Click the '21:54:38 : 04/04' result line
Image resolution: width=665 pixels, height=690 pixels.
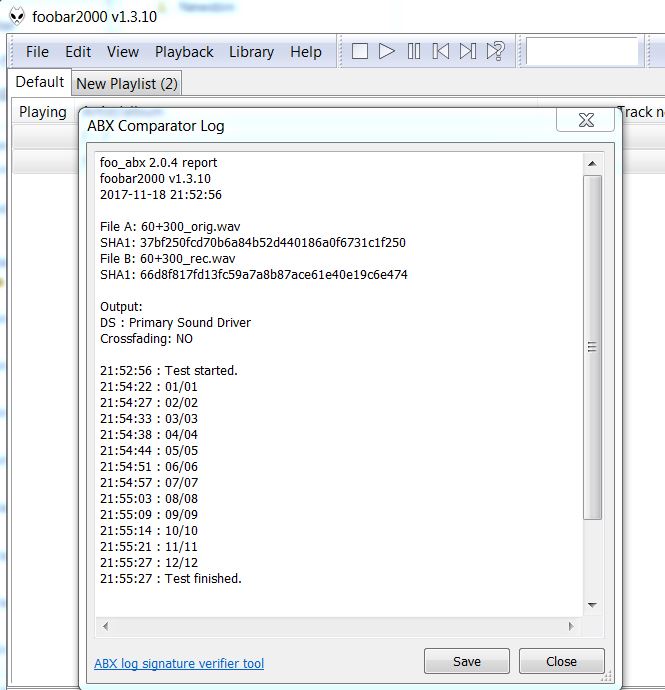[x=149, y=435]
